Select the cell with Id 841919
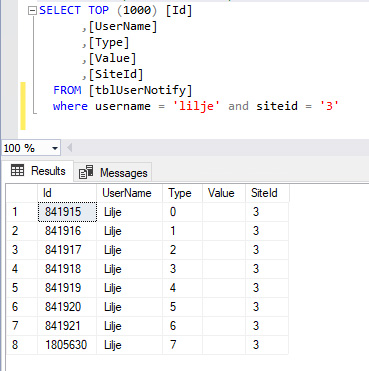369x371 pixels. click(x=67, y=288)
